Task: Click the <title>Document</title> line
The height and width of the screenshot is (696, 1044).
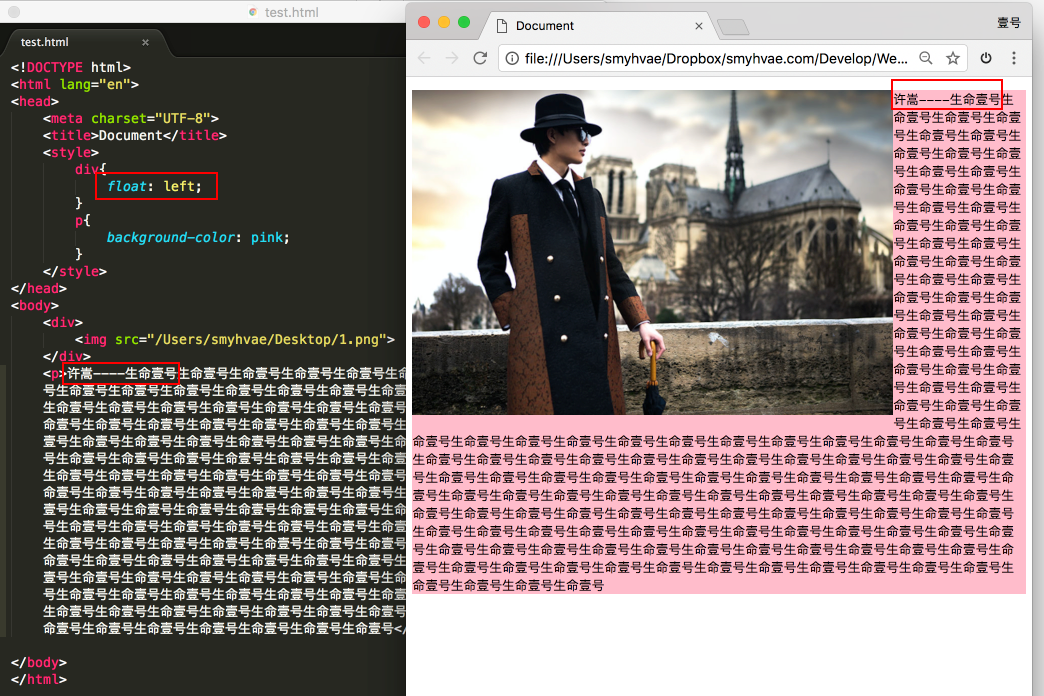Action: click(x=134, y=136)
